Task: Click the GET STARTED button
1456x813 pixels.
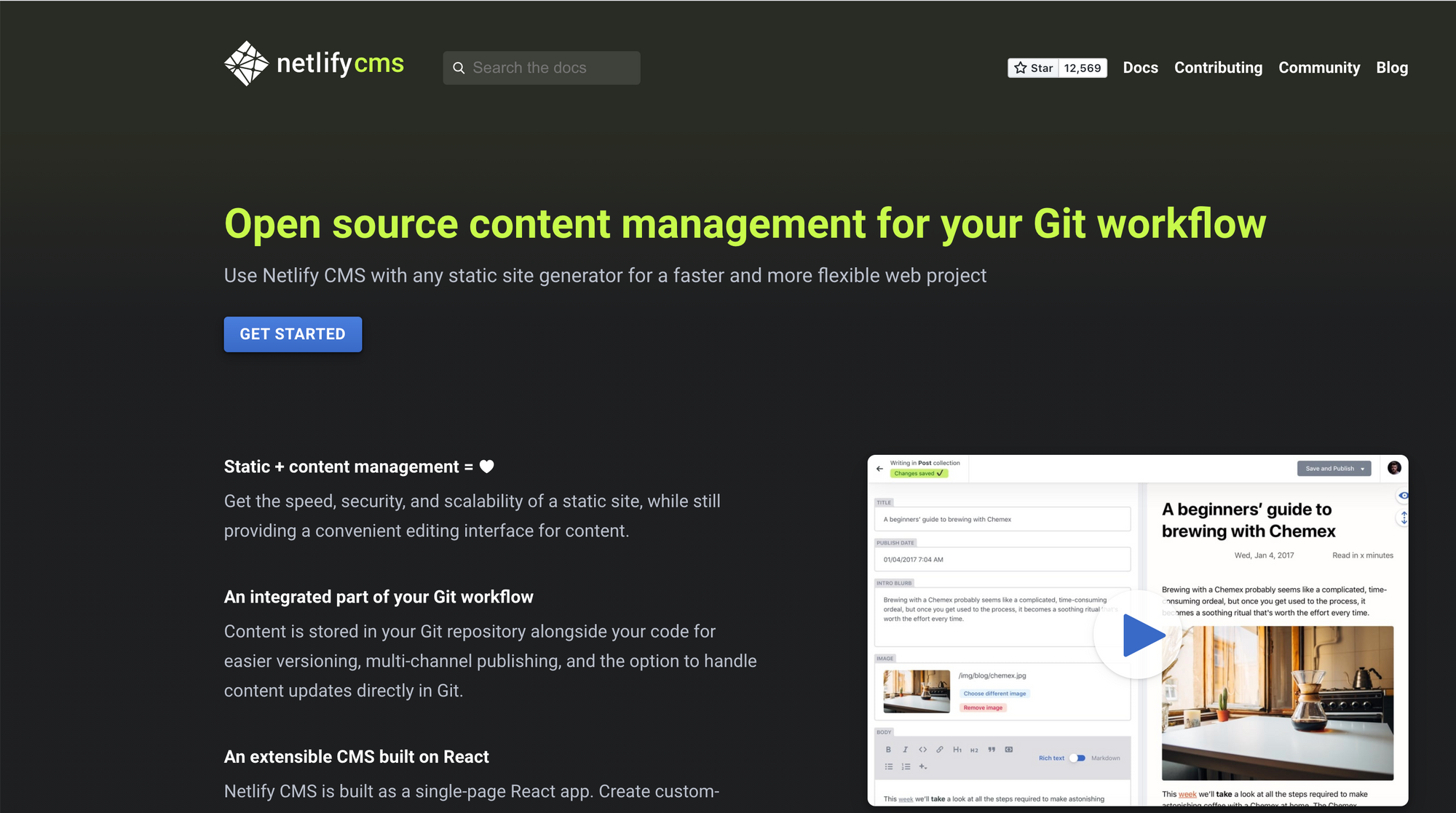Action: tap(293, 334)
